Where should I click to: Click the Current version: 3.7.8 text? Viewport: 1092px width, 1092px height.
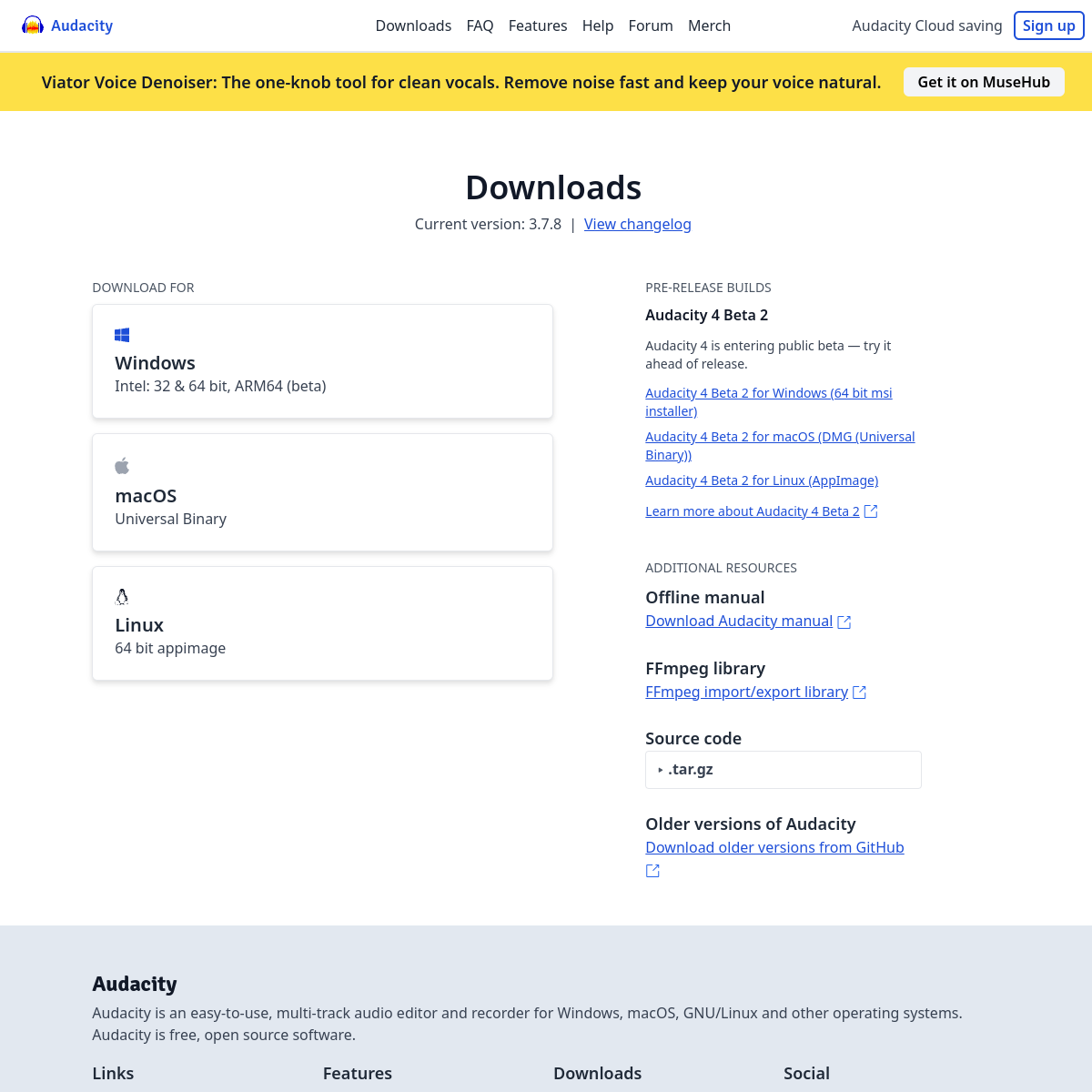coord(488,224)
